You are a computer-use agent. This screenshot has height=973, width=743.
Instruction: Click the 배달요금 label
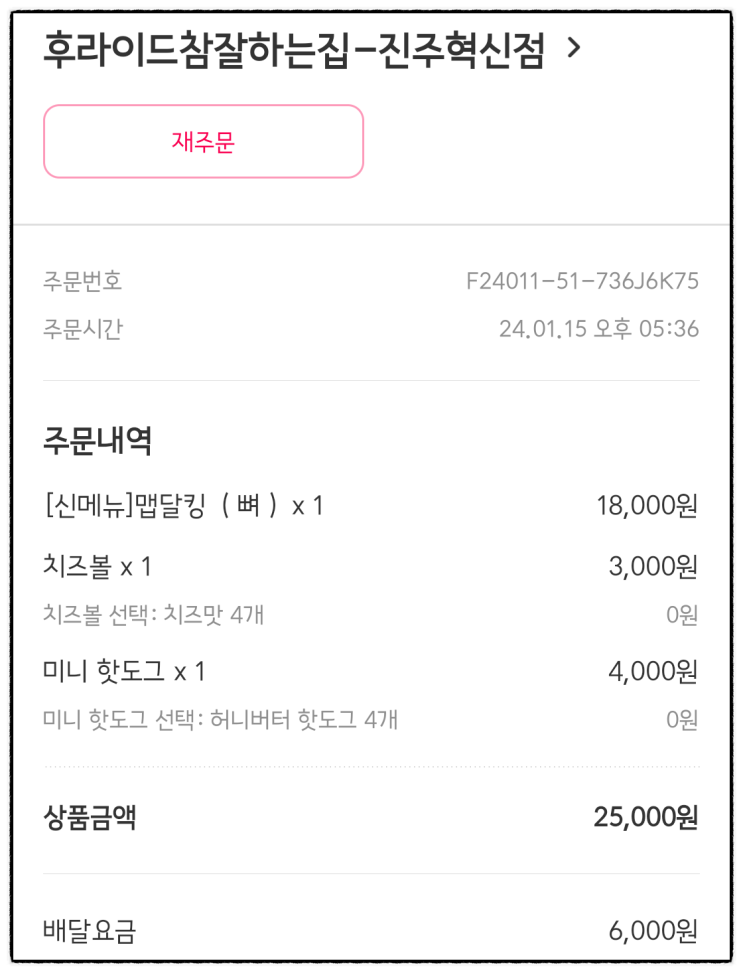[x=90, y=932]
